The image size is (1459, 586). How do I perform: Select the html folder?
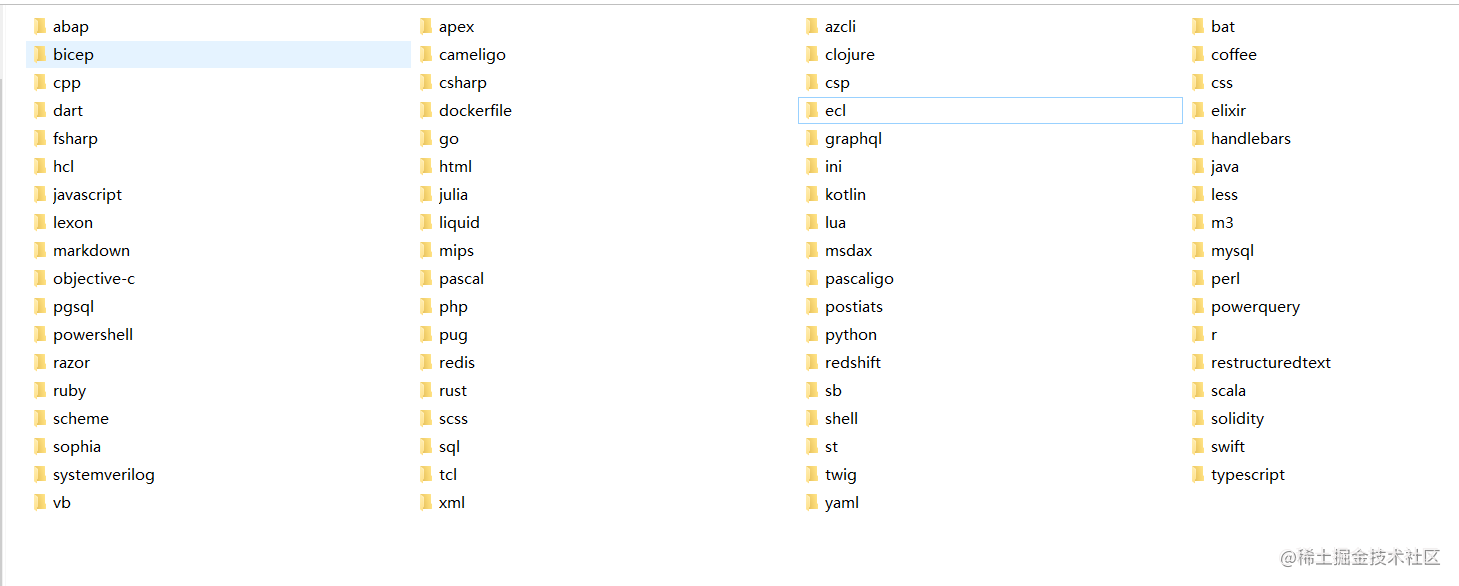pos(455,167)
